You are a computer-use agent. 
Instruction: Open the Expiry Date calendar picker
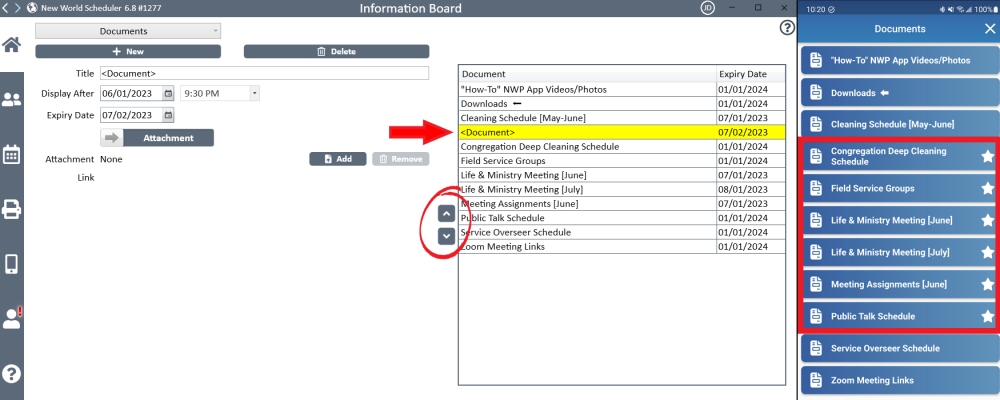pyautogui.click(x=168, y=115)
